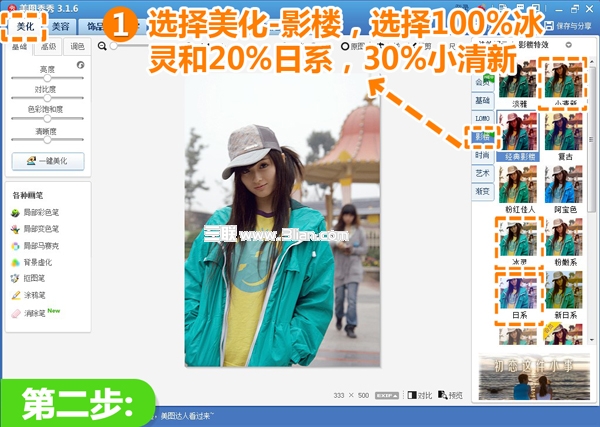Open the 会员 effects category

483,82
